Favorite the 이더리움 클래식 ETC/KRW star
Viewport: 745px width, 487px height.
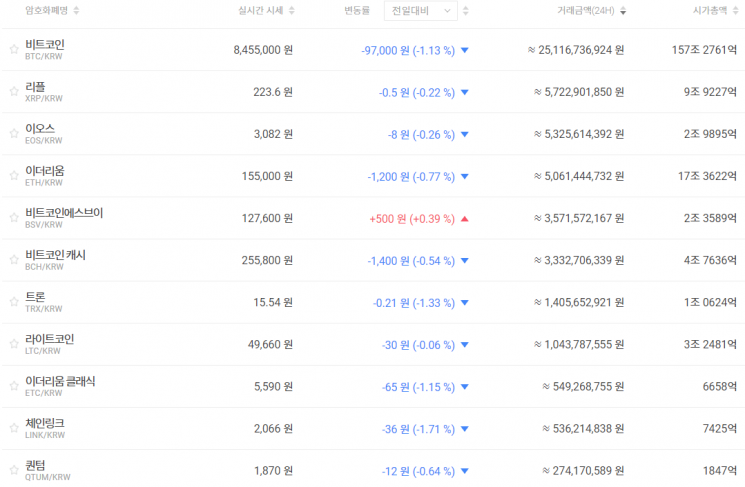click(14, 386)
